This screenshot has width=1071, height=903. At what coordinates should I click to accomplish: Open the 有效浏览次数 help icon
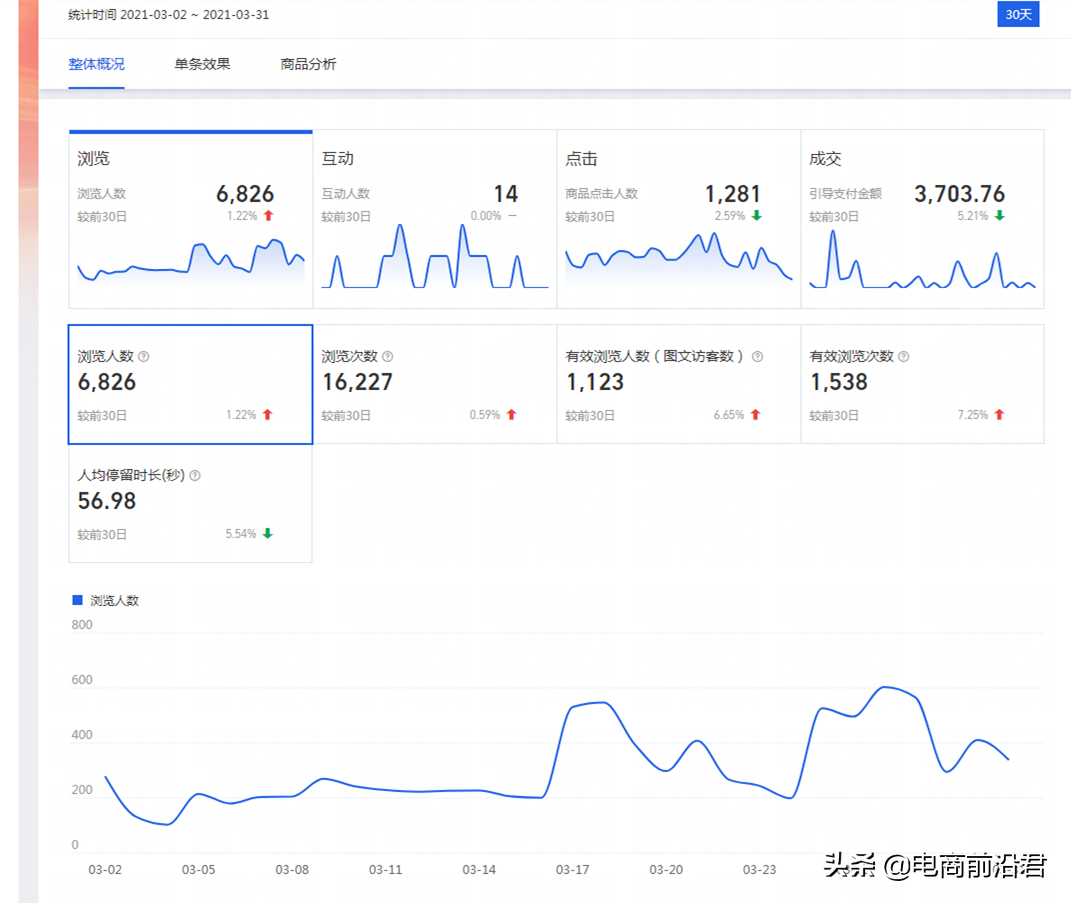point(904,356)
